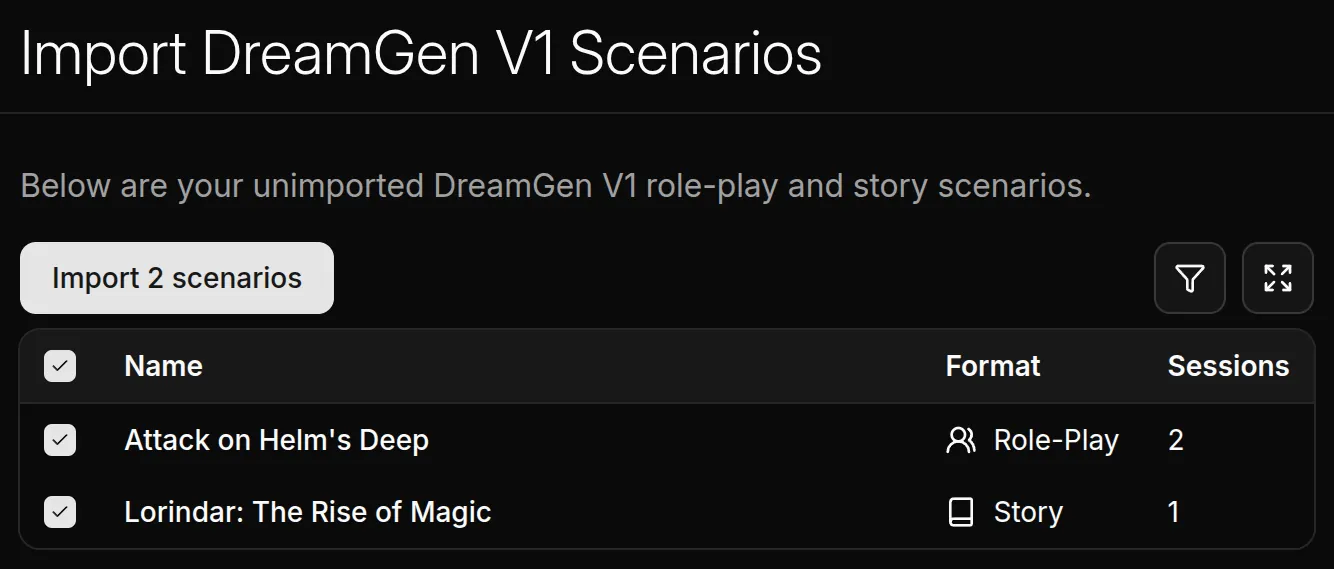The width and height of the screenshot is (1334, 569).
Task: Click the session count for Lorindar scenario
Action: pyautogui.click(x=1174, y=512)
